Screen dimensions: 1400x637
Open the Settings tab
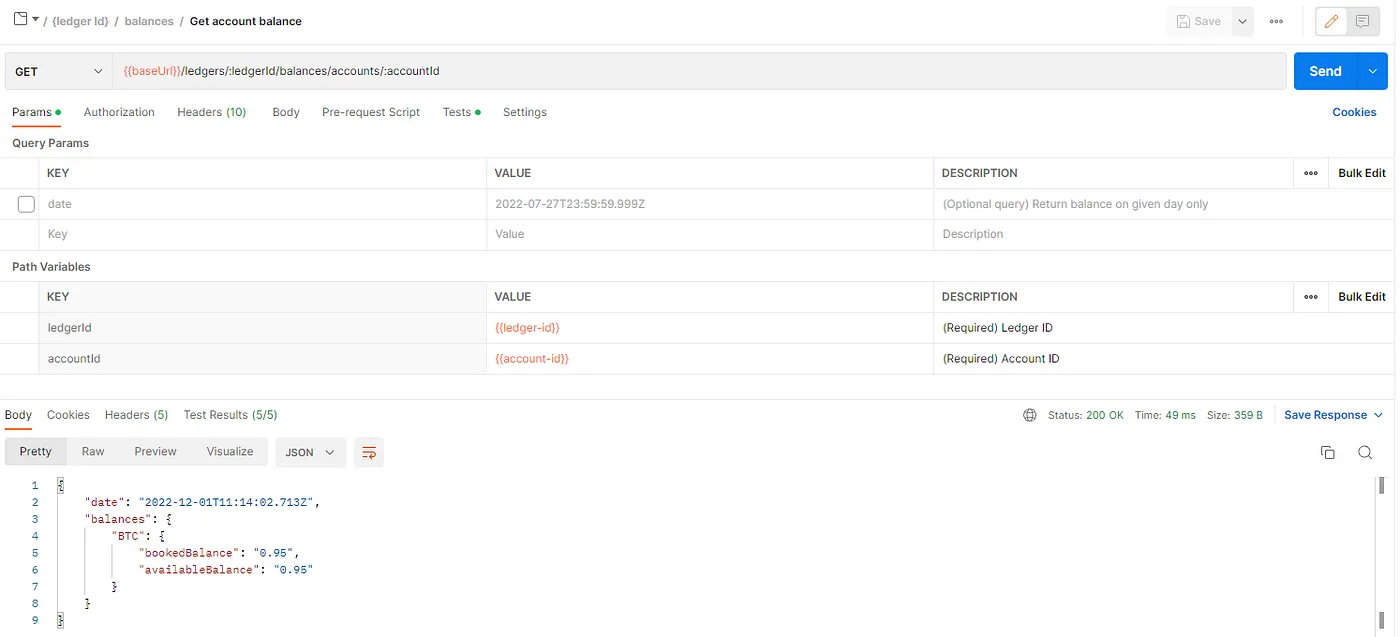point(525,112)
